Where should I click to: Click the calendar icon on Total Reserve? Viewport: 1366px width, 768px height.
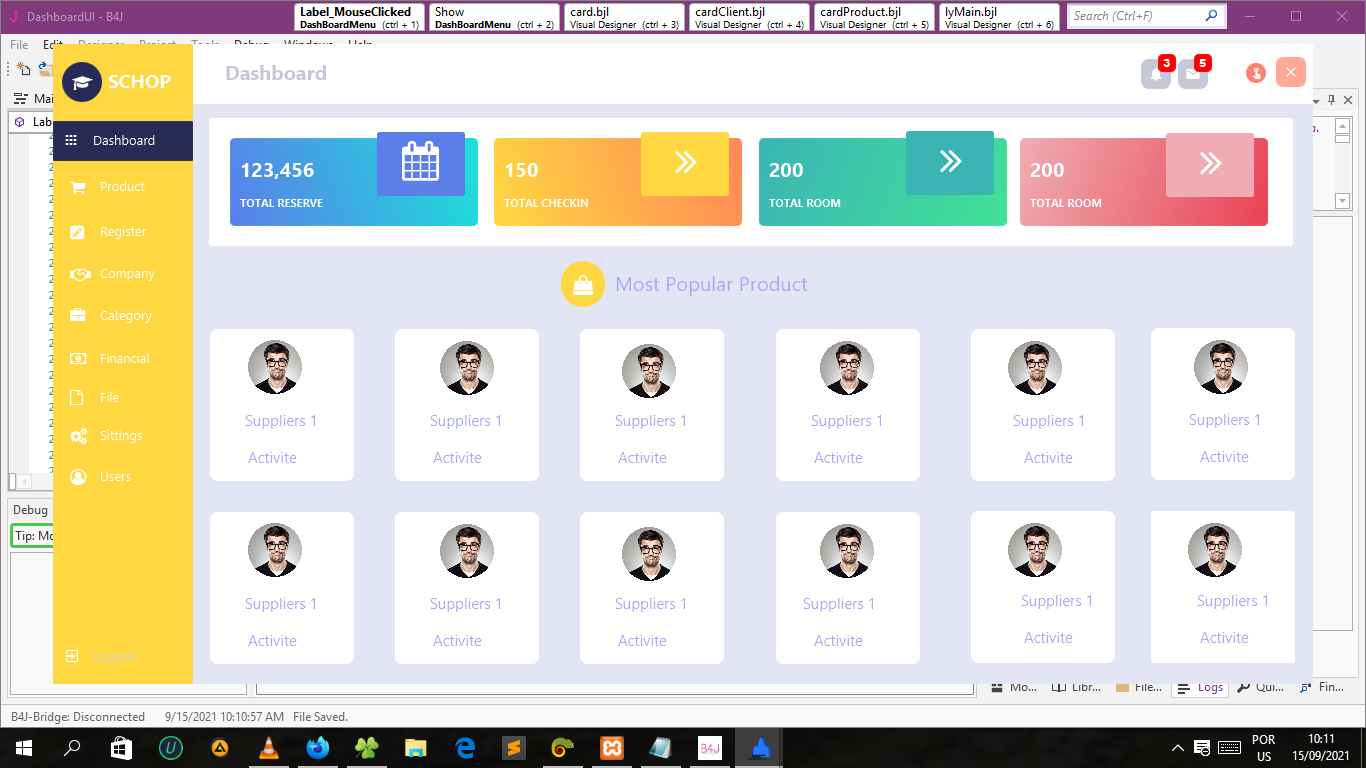click(421, 163)
